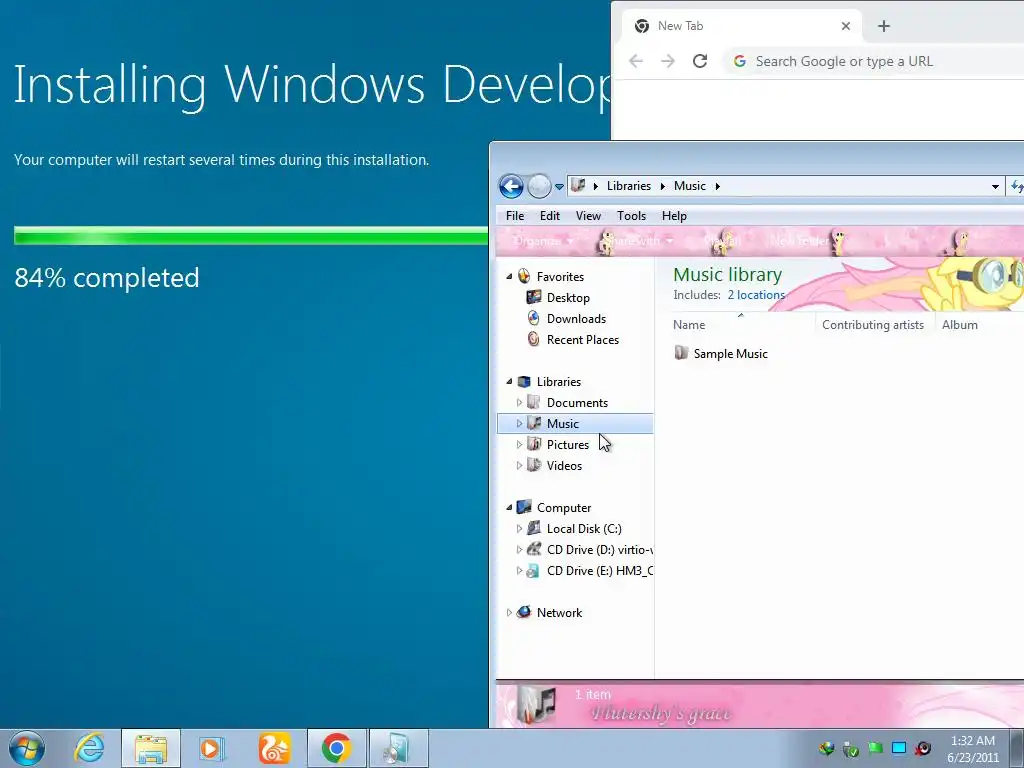The height and width of the screenshot is (768, 1024).
Task: Open a new tab in Chrome
Action: pyautogui.click(x=884, y=26)
